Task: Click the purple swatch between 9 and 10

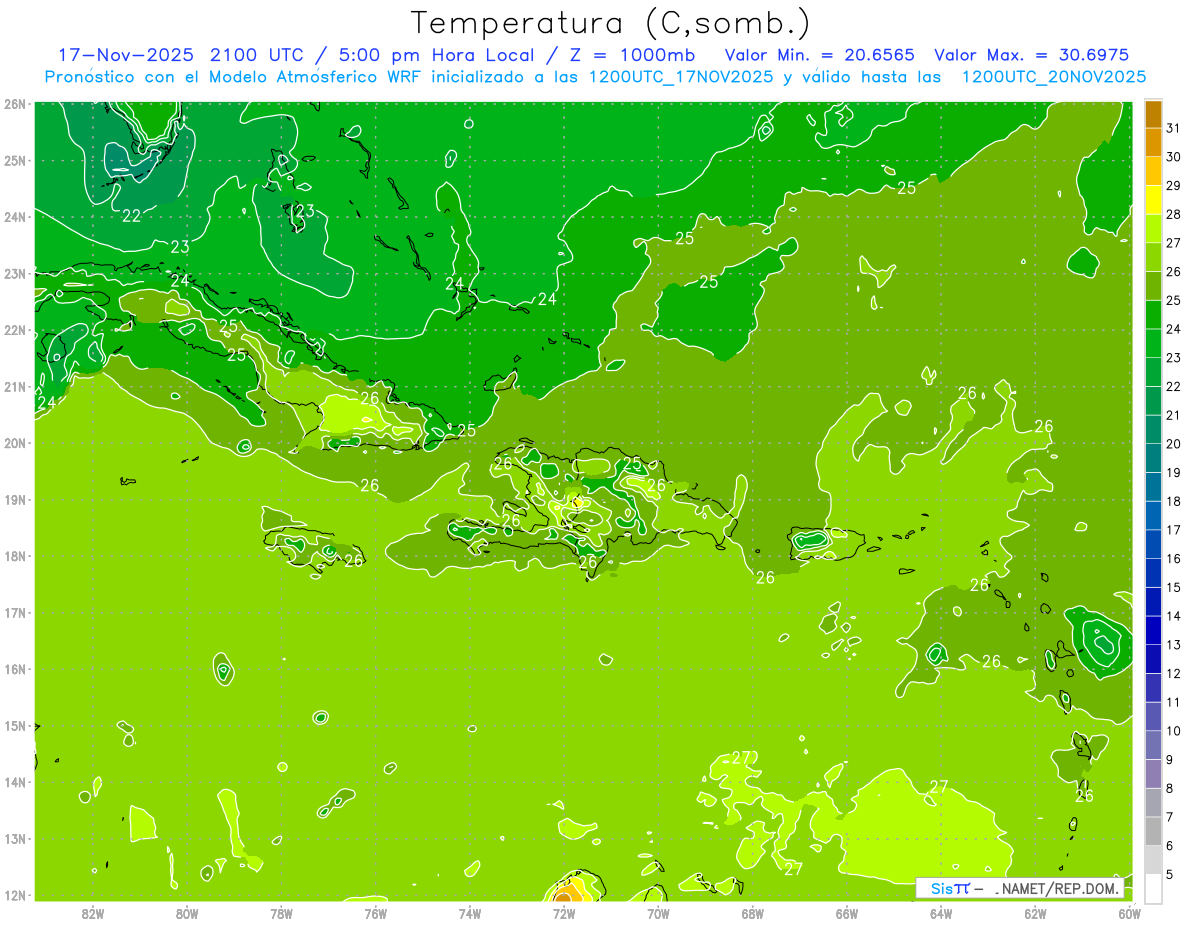Action: click(1154, 746)
